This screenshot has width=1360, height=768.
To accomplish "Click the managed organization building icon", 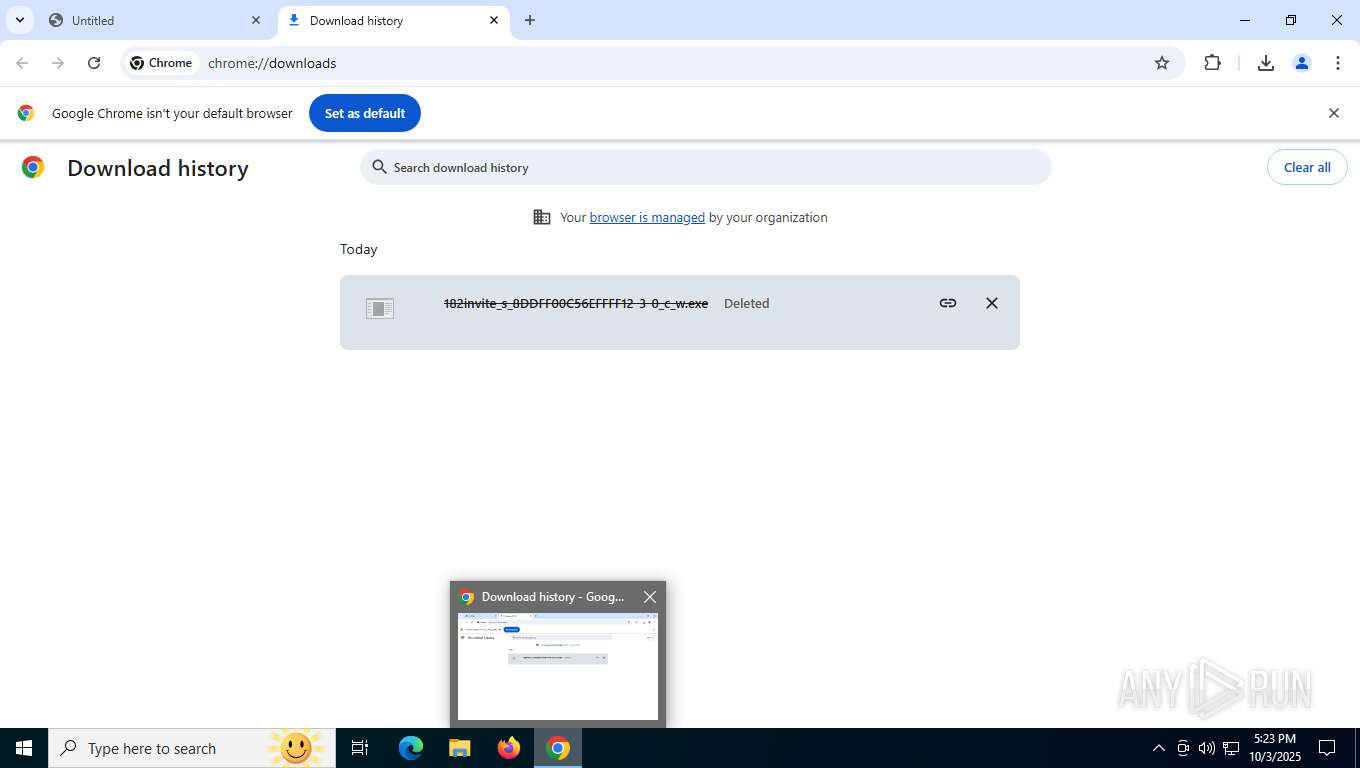I will (542, 217).
